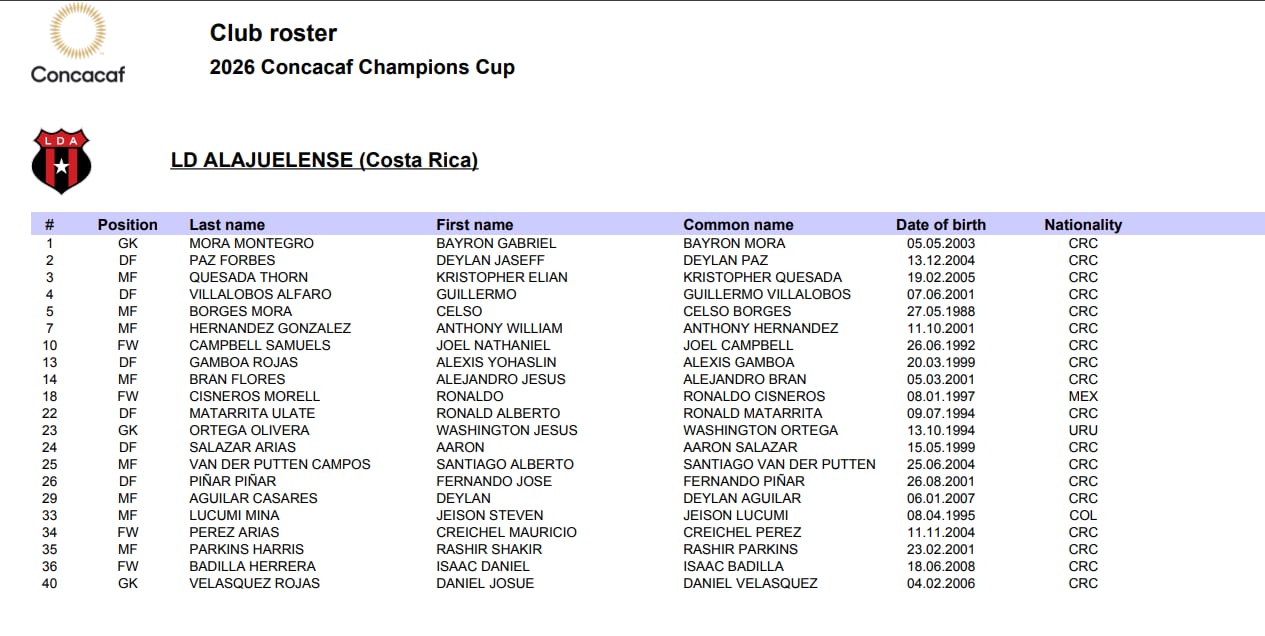Select the 2026 Concacaf Champions Cup subtitle
Screen dimensions: 1265x636
point(362,68)
